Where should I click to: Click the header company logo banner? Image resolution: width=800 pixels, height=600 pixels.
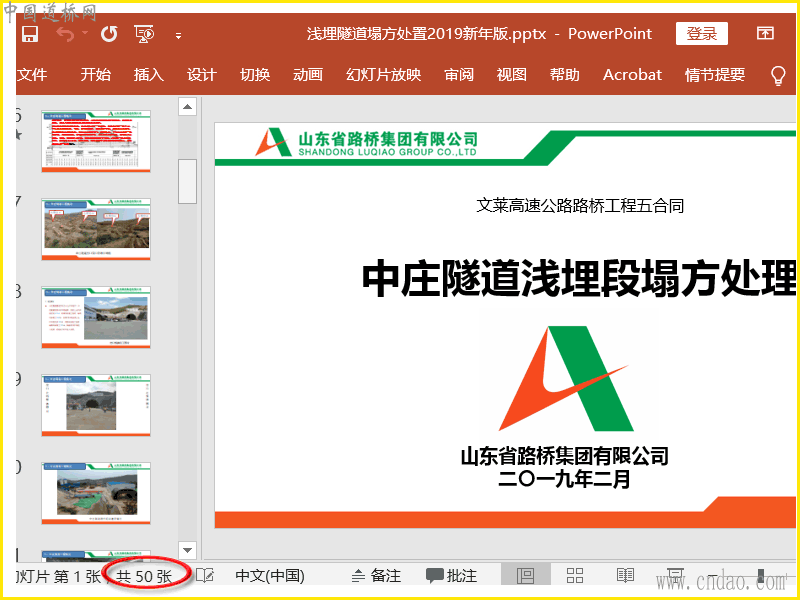pyautogui.click(x=366, y=142)
